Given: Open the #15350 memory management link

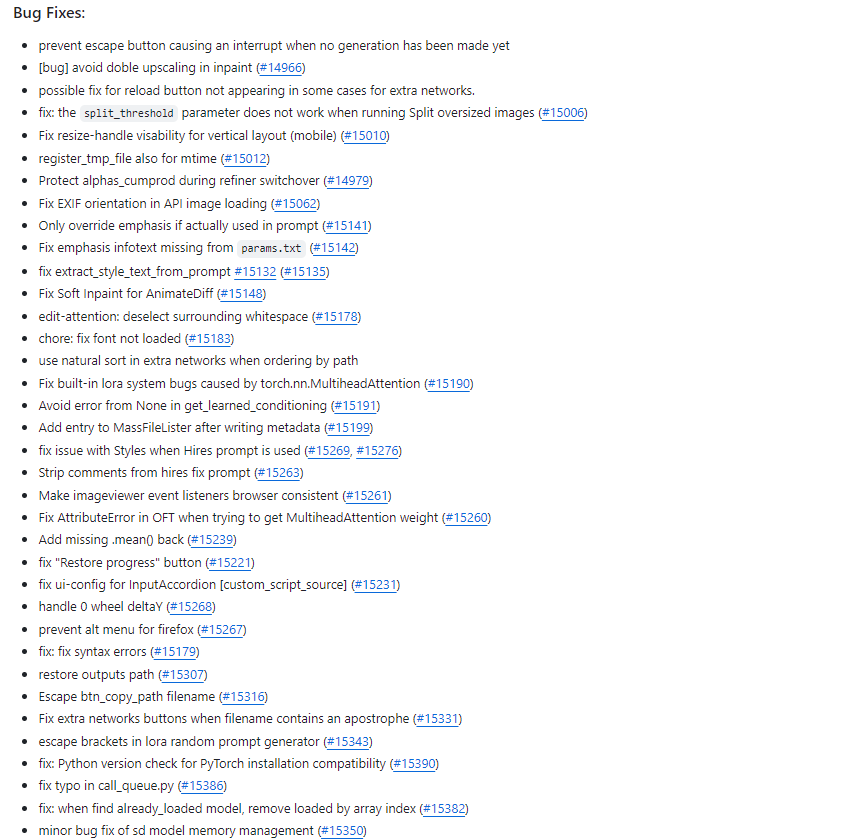Looking at the screenshot, I should 343,831.
